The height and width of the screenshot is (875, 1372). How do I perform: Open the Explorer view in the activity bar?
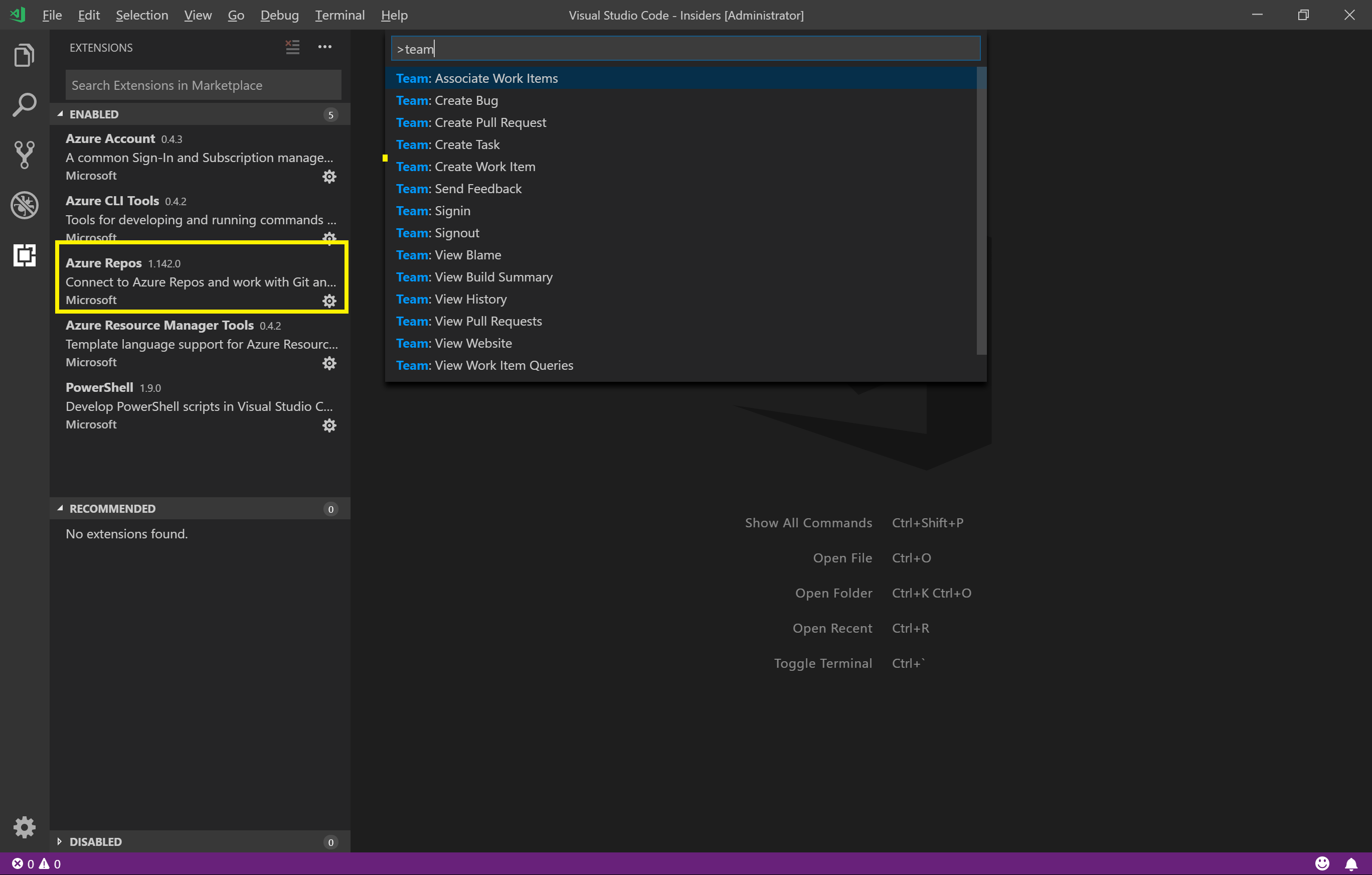coord(24,55)
